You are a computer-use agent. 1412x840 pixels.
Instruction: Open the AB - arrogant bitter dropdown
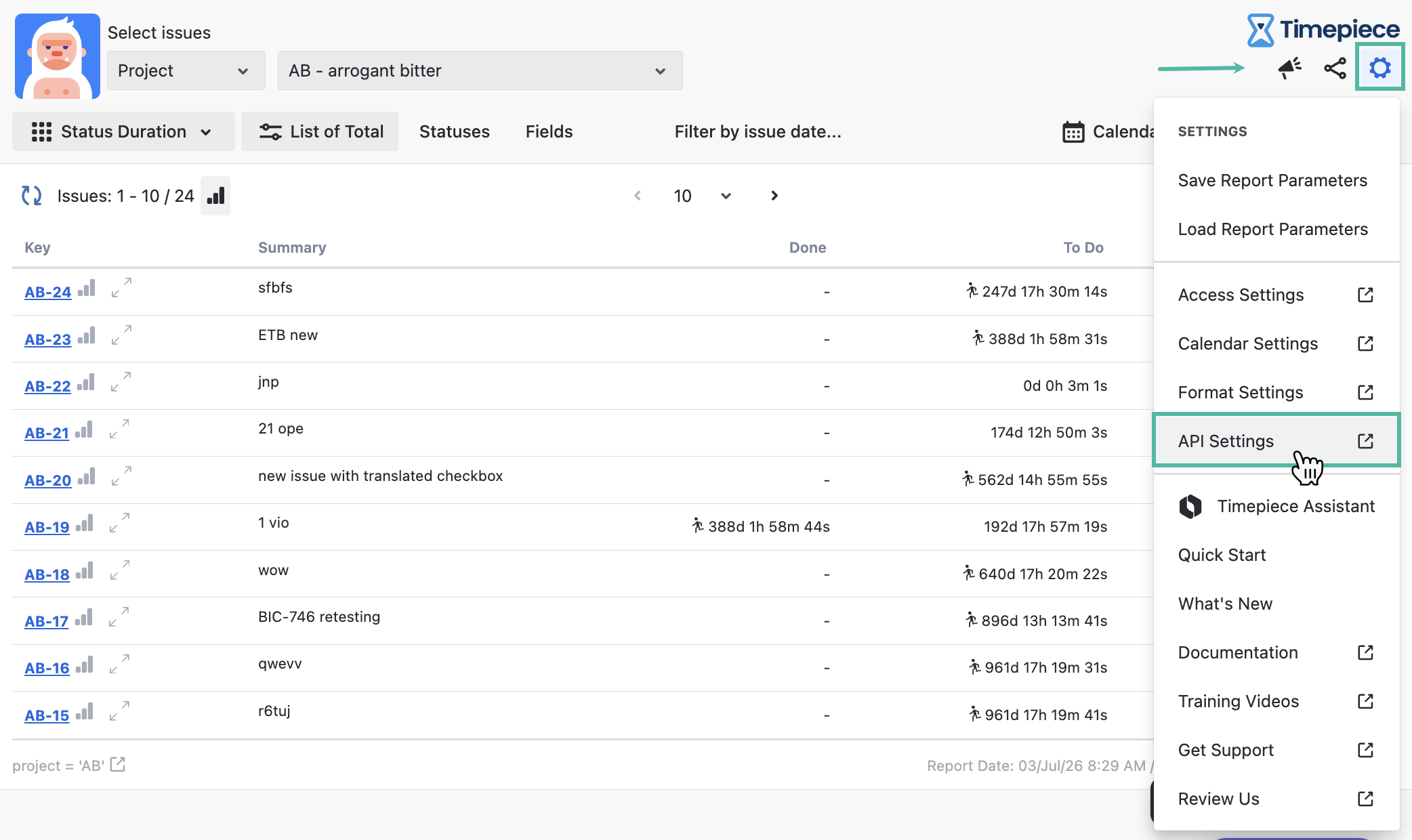point(480,70)
